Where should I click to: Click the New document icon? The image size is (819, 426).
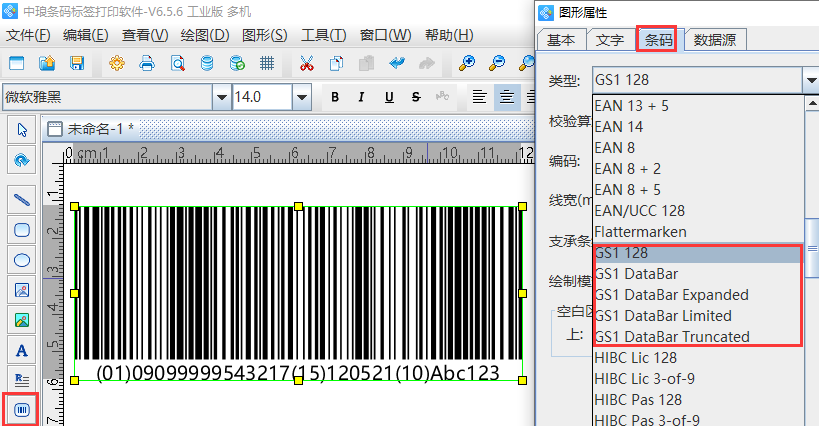(x=17, y=64)
